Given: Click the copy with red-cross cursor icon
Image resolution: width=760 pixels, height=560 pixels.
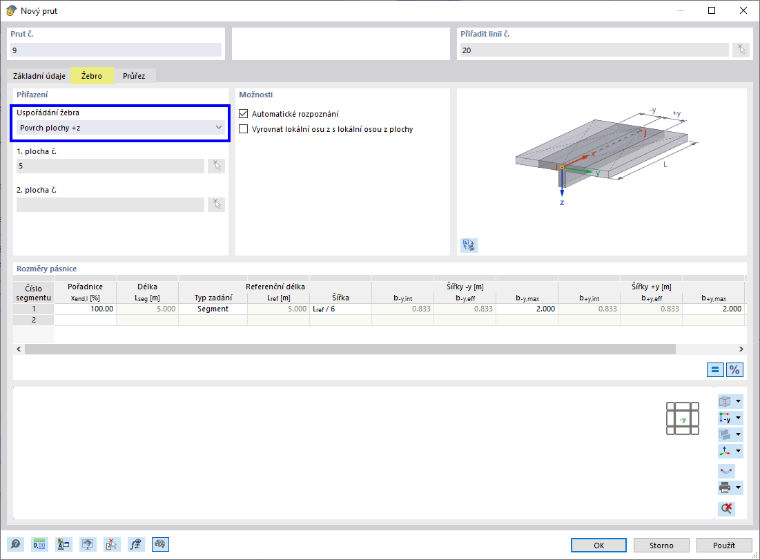Looking at the screenshot, I should point(112,544).
